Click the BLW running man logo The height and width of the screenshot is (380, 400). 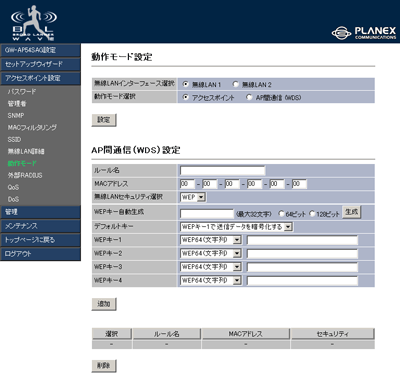click(x=33, y=23)
